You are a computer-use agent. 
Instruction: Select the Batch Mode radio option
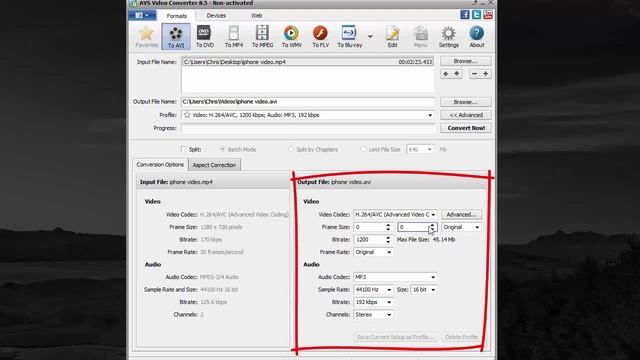coord(222,149)
